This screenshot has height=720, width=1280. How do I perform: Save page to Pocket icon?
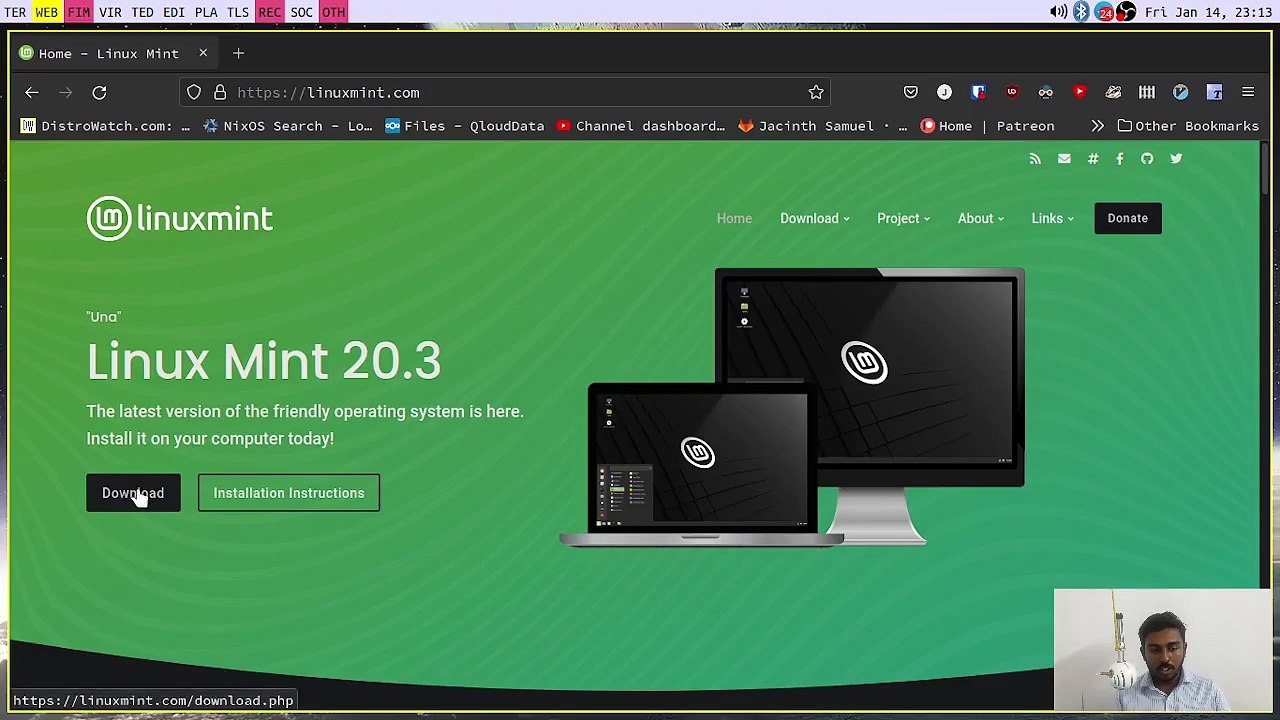910,92
